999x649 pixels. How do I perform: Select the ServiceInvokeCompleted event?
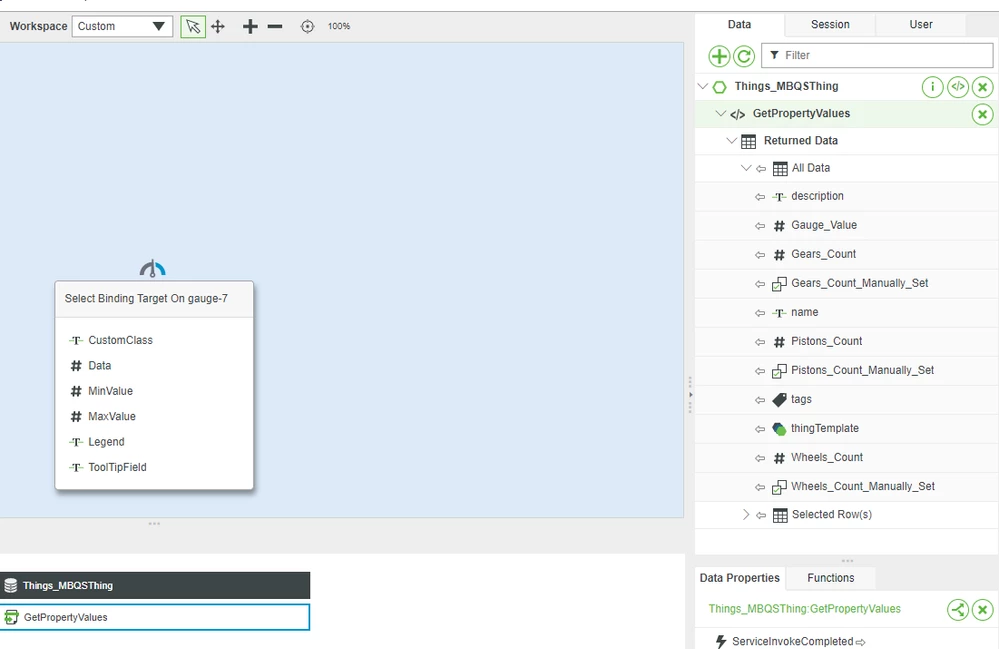[x=791, y=641]
